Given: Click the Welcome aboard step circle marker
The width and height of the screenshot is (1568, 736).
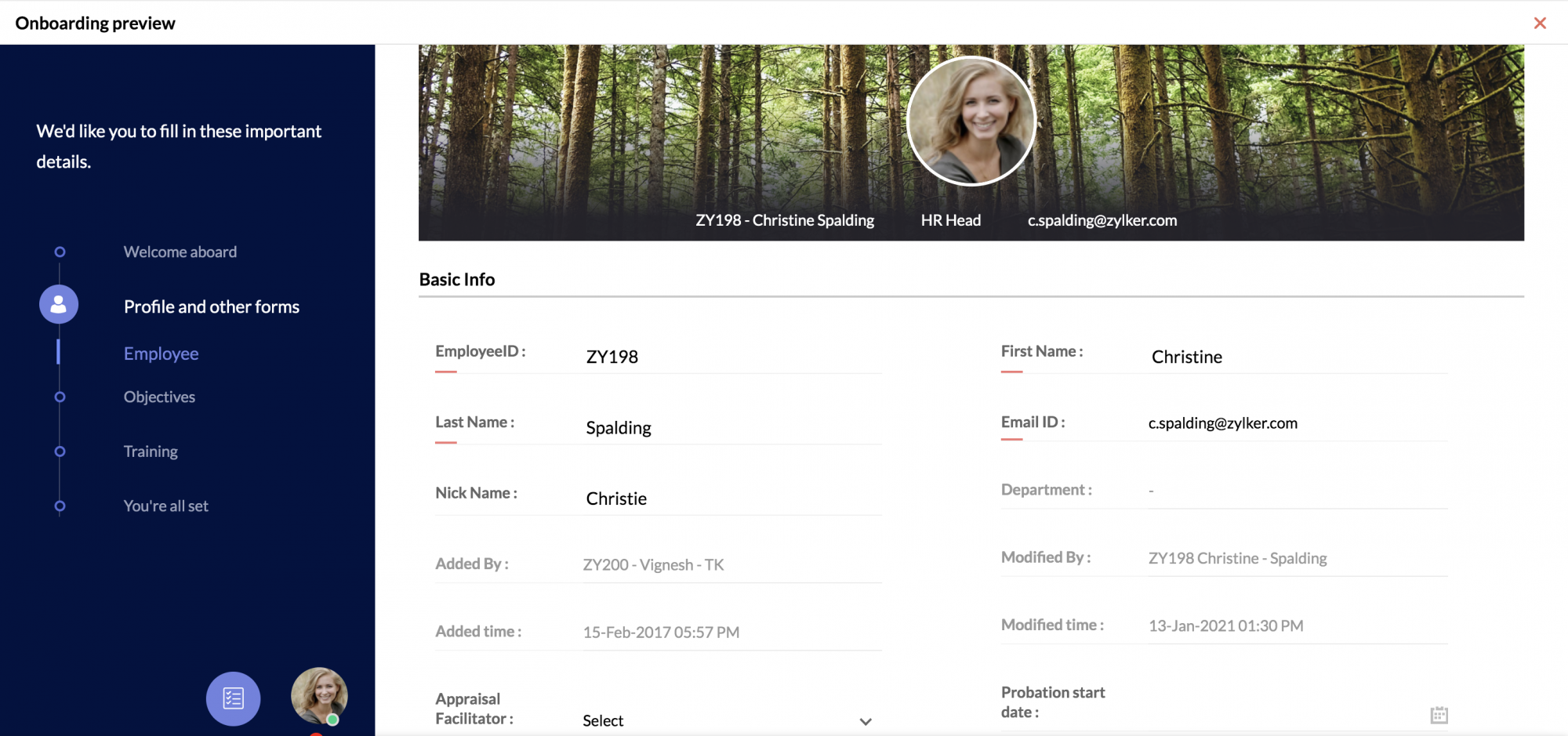Looking at the screenshot, I should coord(60,252).
